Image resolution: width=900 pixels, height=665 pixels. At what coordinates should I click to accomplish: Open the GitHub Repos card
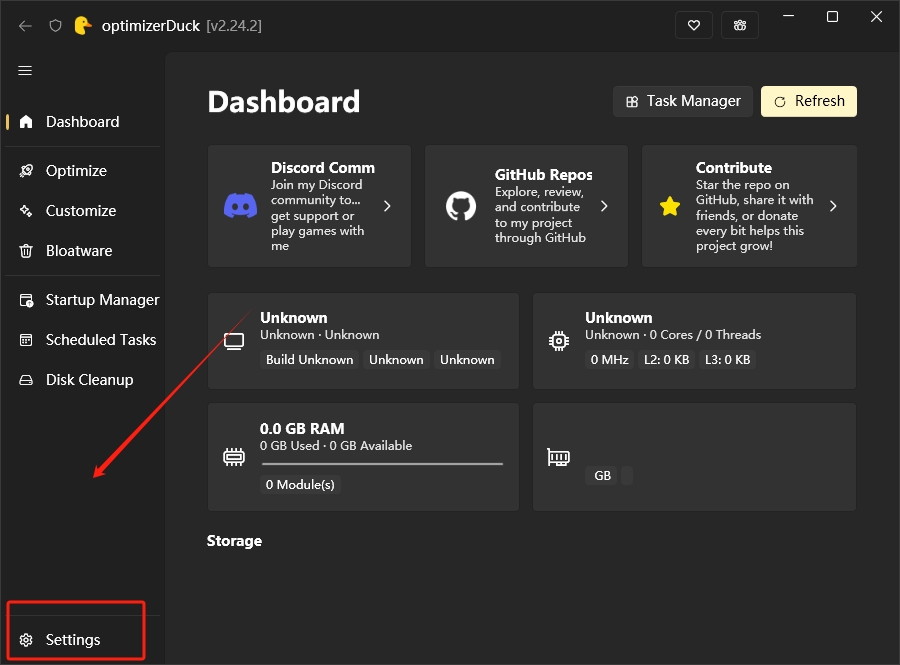coord(526,206)
